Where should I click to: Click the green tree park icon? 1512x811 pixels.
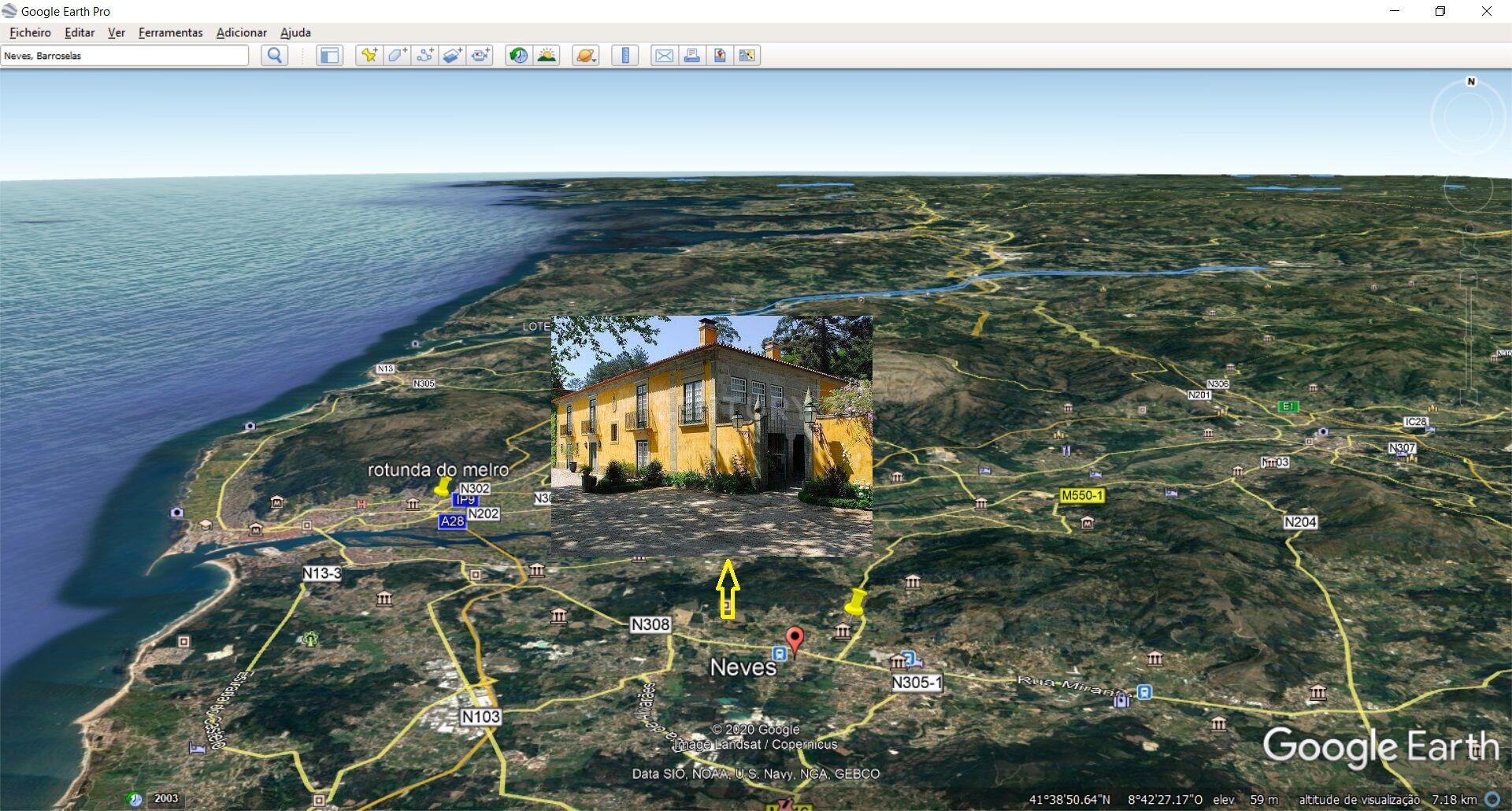[310, 639]
